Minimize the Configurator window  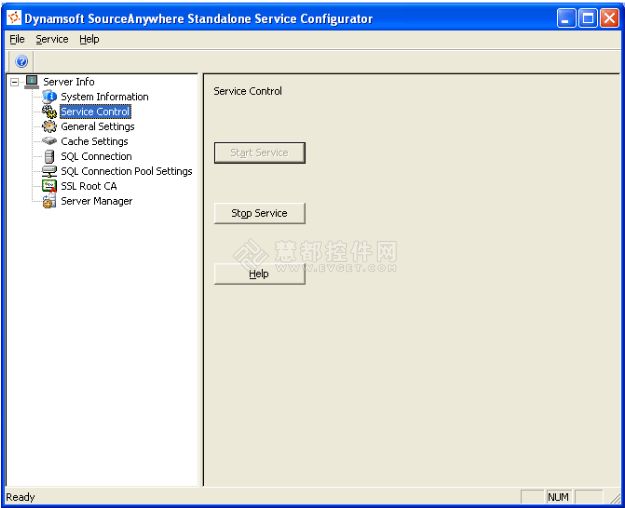point(566,18)
